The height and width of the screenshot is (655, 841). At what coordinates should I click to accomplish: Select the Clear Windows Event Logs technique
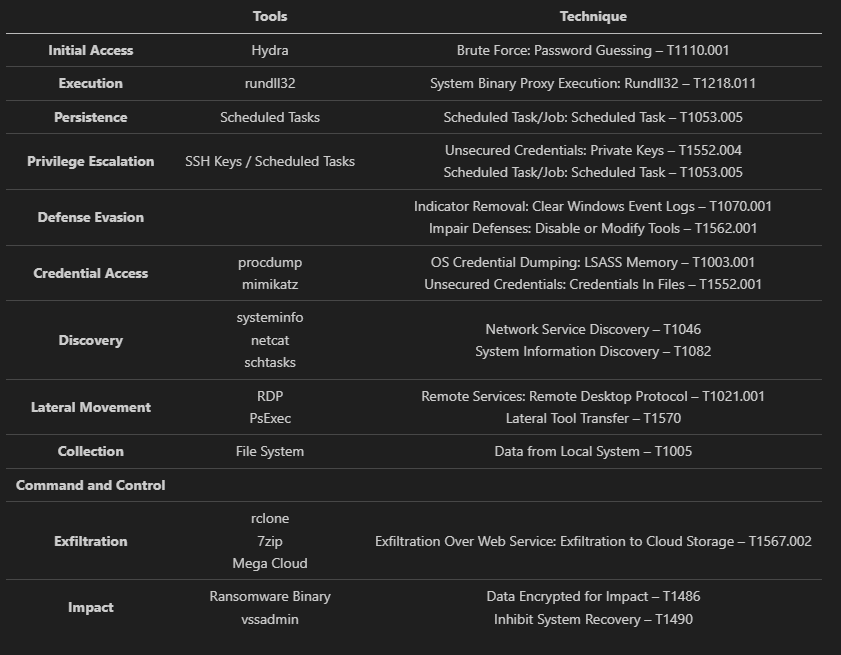[593, 206]
